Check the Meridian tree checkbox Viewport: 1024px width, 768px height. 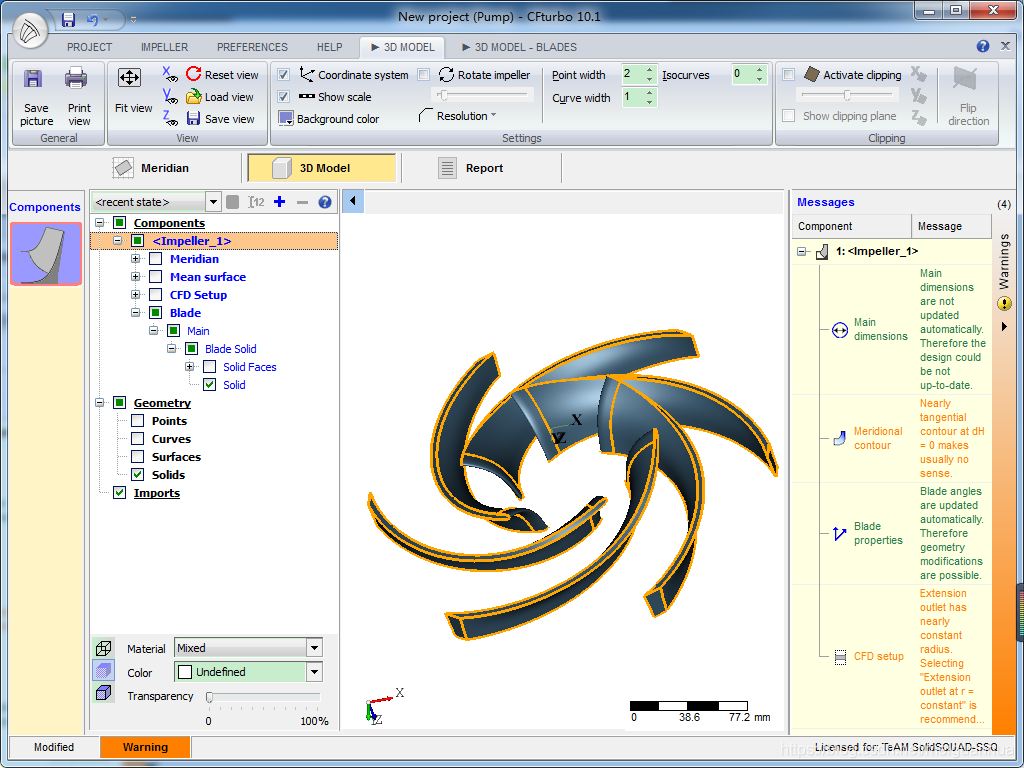coord(155,259)
